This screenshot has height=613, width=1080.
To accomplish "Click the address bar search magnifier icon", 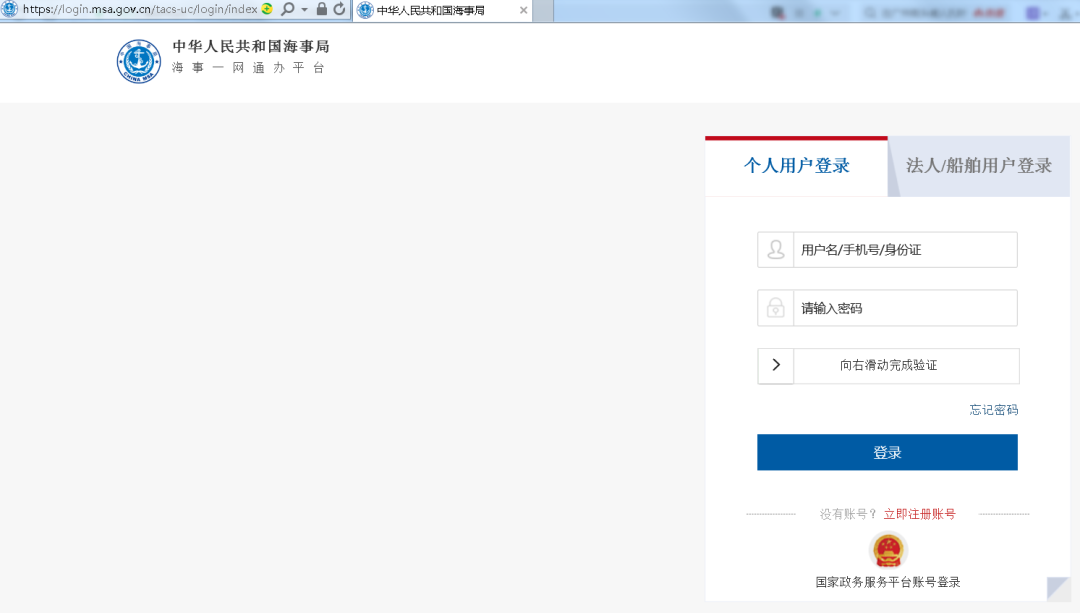I will pos(287,9).
